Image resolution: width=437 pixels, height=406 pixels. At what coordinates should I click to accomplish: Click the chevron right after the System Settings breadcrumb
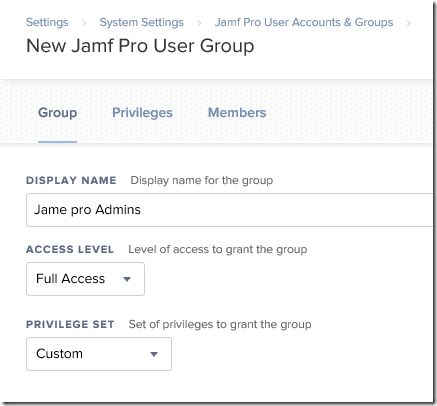(199, 23)
